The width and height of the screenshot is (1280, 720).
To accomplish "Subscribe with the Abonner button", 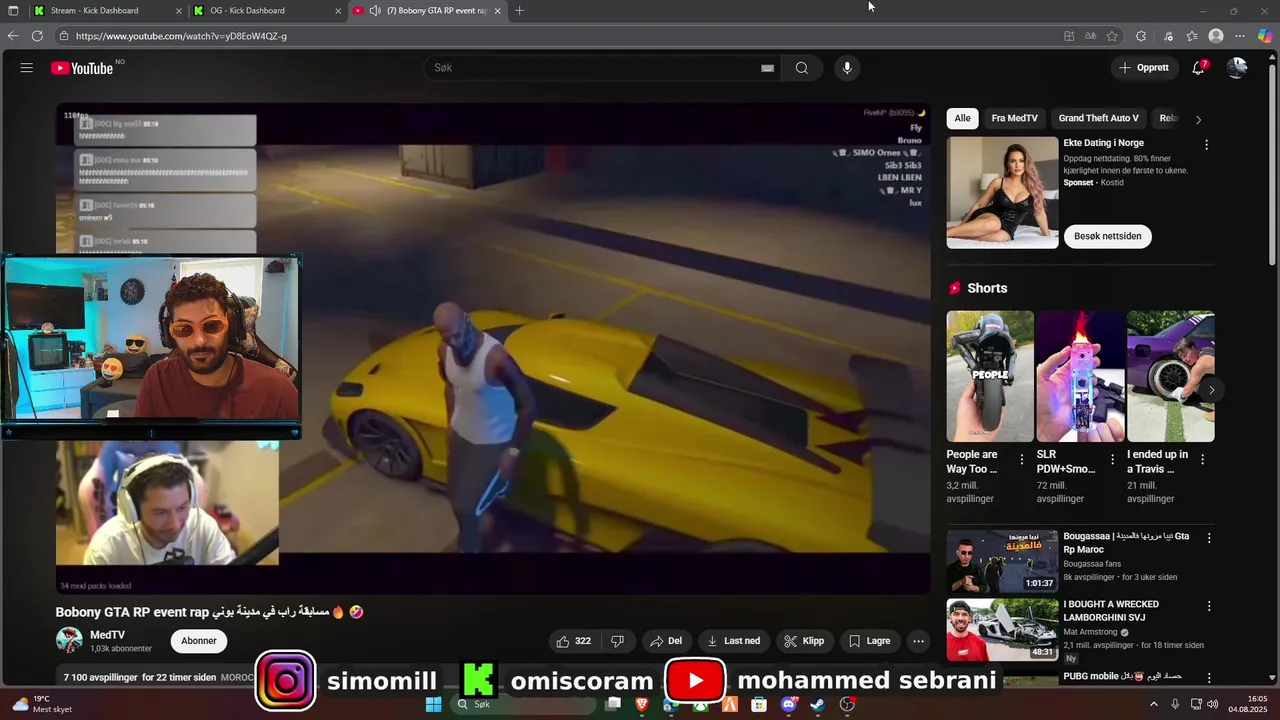I will pos(198,641).
